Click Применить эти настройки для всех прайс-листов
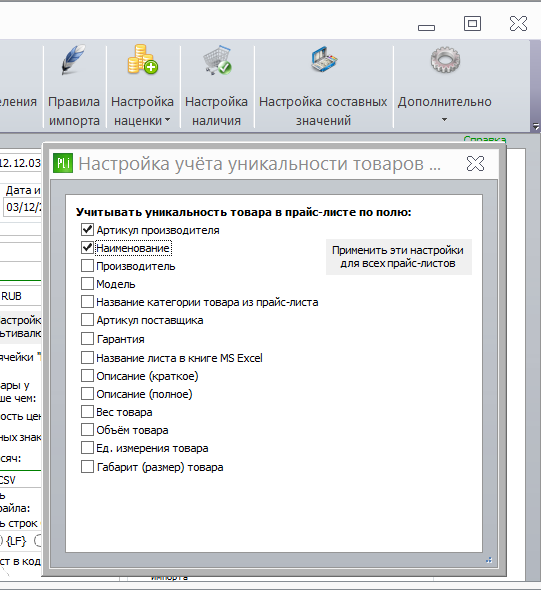This screenshot has height=591, width=541. (398, 257)
